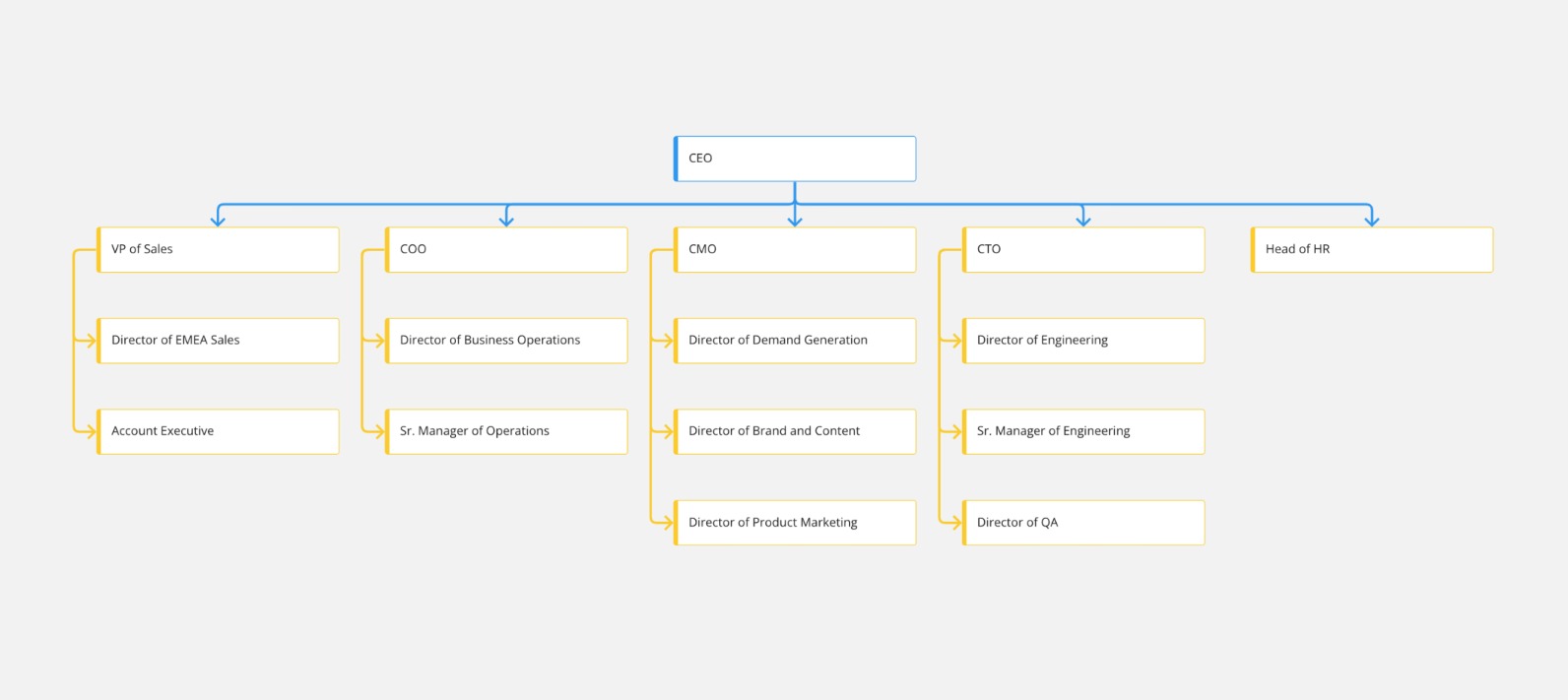This screenshot has height=700, width=1568.
Task: Select Director of Demand Generation node
Action: [x=795, y=341]
